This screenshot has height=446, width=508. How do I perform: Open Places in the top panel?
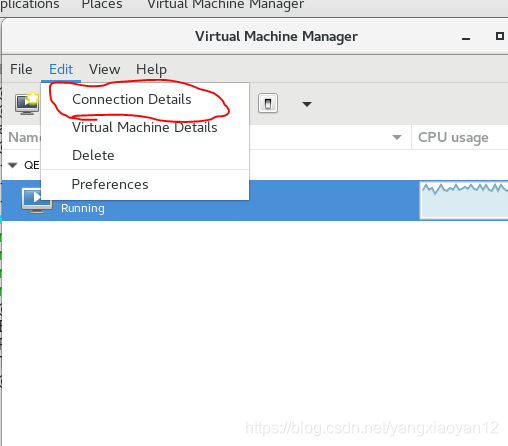point(102,5)
